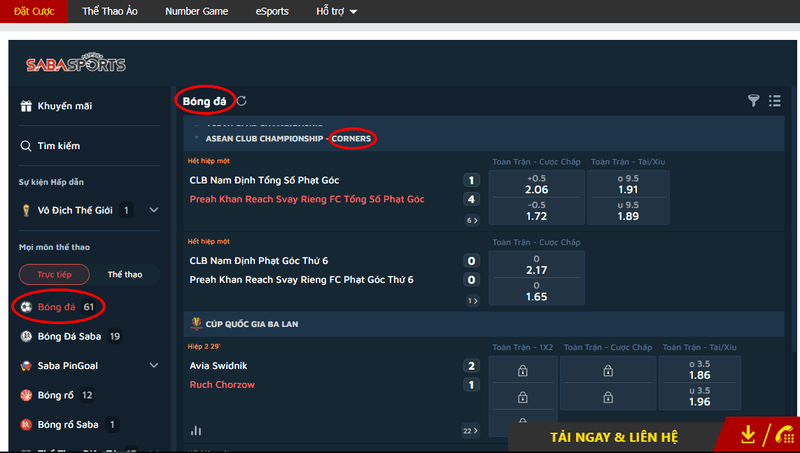The image size is (800, 453).
Task: Switch to the Trực tiếp live toggle
Action: (x=54, y=274)
